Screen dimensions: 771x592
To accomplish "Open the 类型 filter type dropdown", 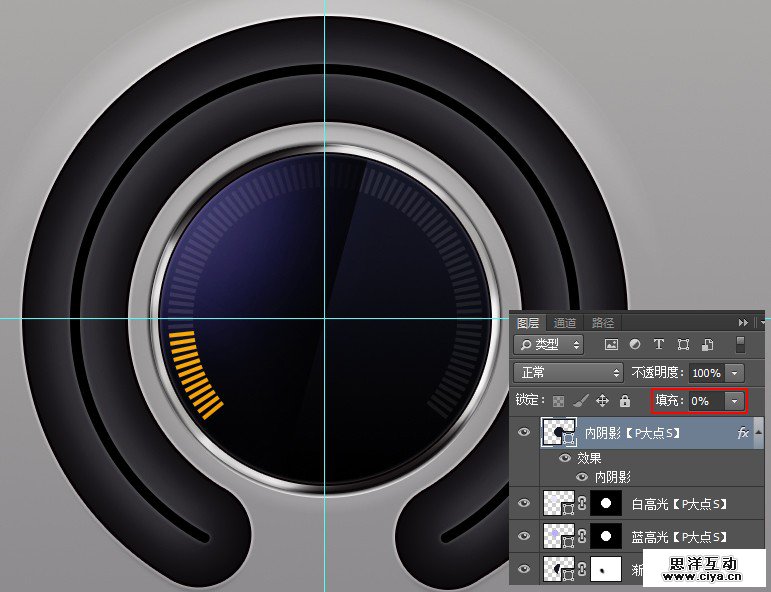I will click(548, 345).
